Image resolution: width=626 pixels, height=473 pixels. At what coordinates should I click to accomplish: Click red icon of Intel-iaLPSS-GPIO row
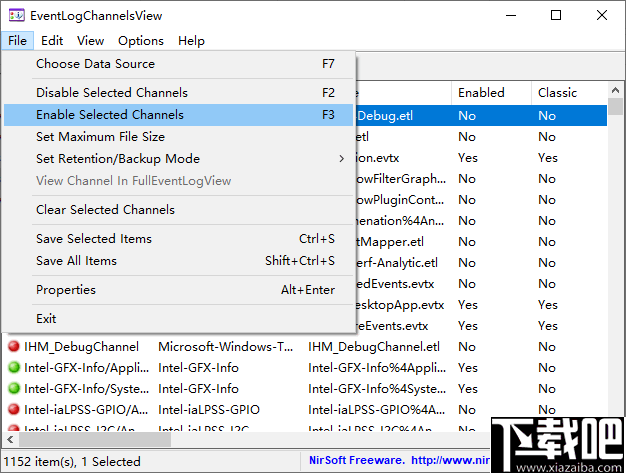point(14,410)
